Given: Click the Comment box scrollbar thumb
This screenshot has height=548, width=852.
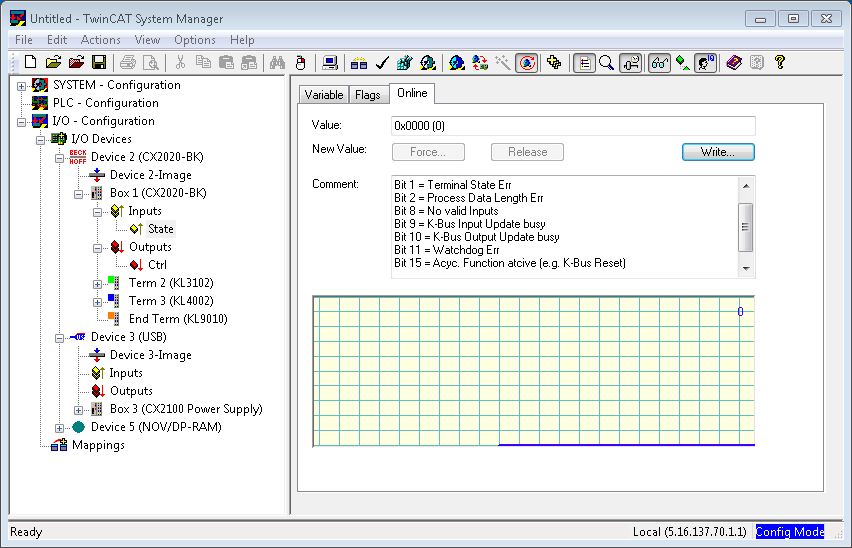Looking at the screenshot, I should coord(746,227).
